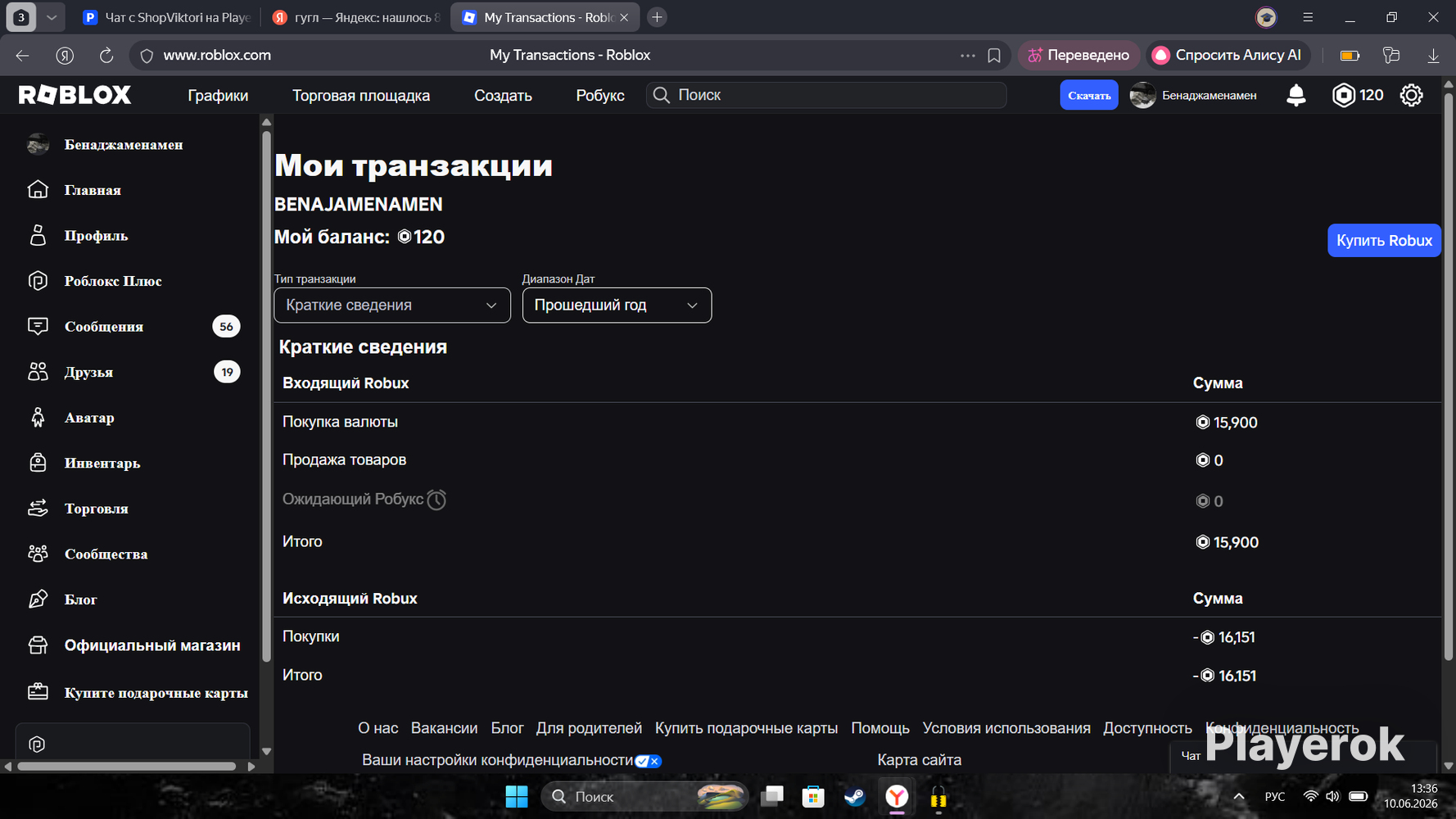Open a new browser tab with plus
Viewport: 1456px width, 819px height.
tap(657, 17)
